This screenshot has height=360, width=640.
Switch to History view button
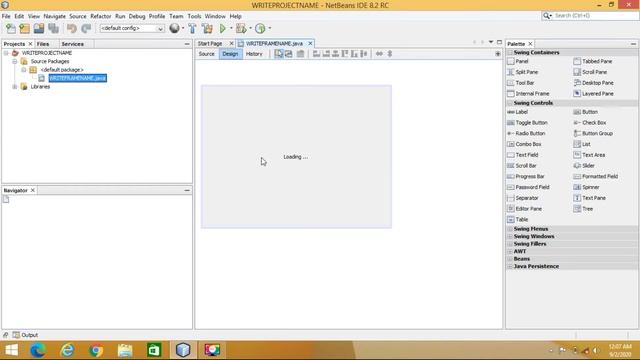pyautogui.click(x=254, y=54)
